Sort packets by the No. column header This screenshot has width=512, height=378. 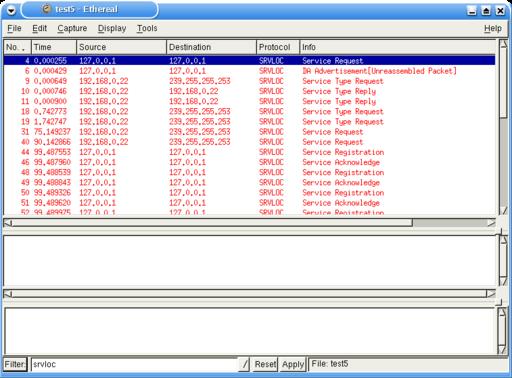click(x=17, y=47)
